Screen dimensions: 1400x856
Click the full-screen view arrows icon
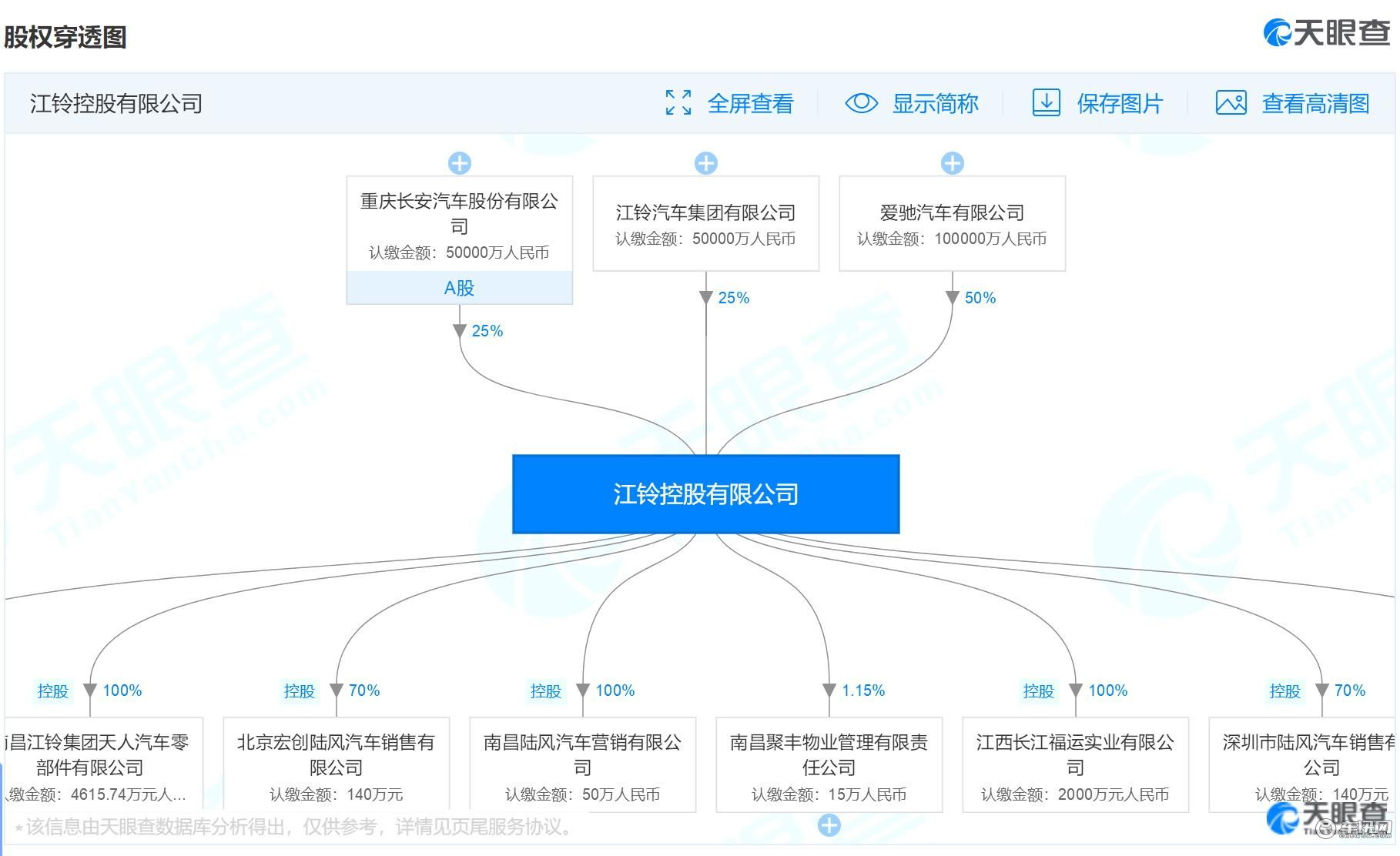point(678,102)
